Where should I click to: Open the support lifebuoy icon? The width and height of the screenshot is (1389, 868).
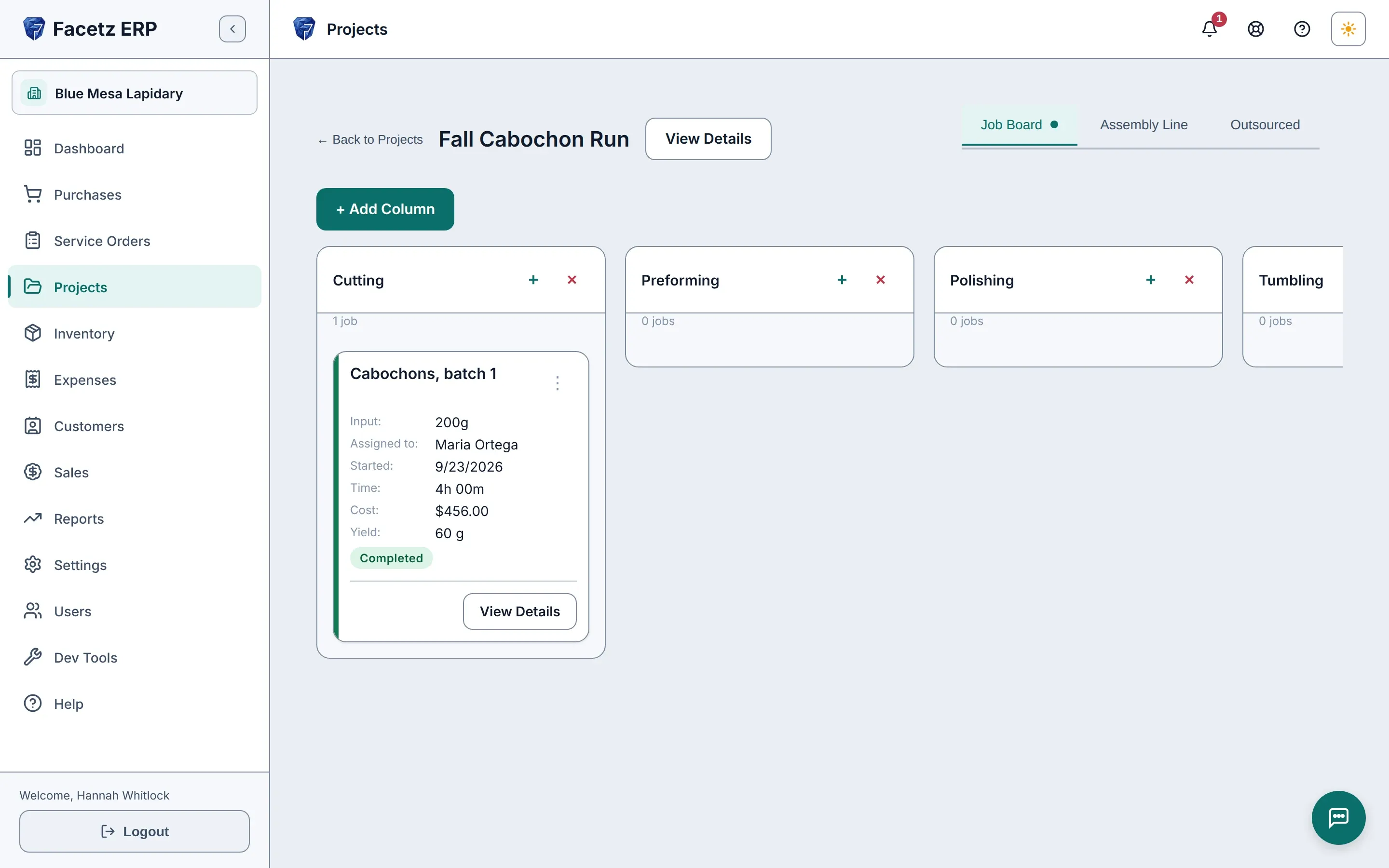(1256, 29)
